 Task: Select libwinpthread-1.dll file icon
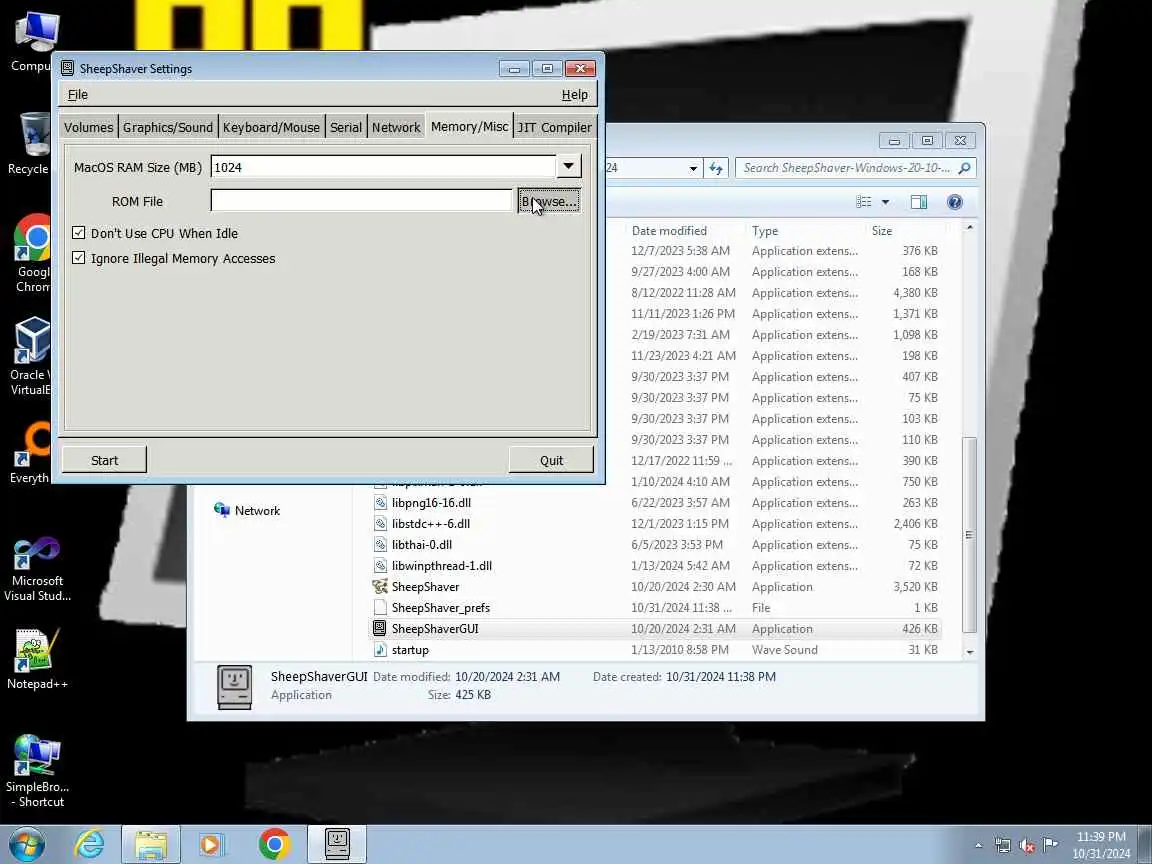click(x=380, y=566)
